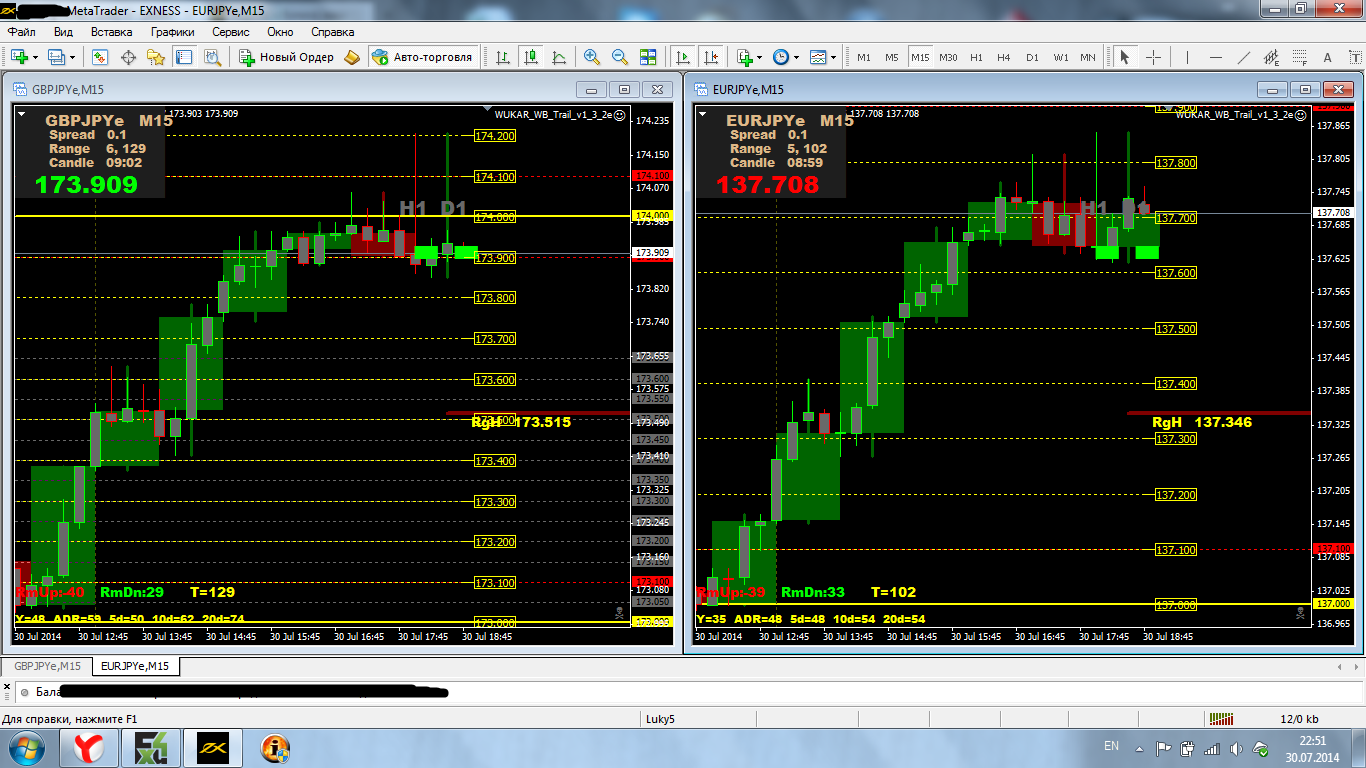This screenshot has height=768, width=1366.
Task: Draw a vertical line on chart
Action: point(1187,57)
